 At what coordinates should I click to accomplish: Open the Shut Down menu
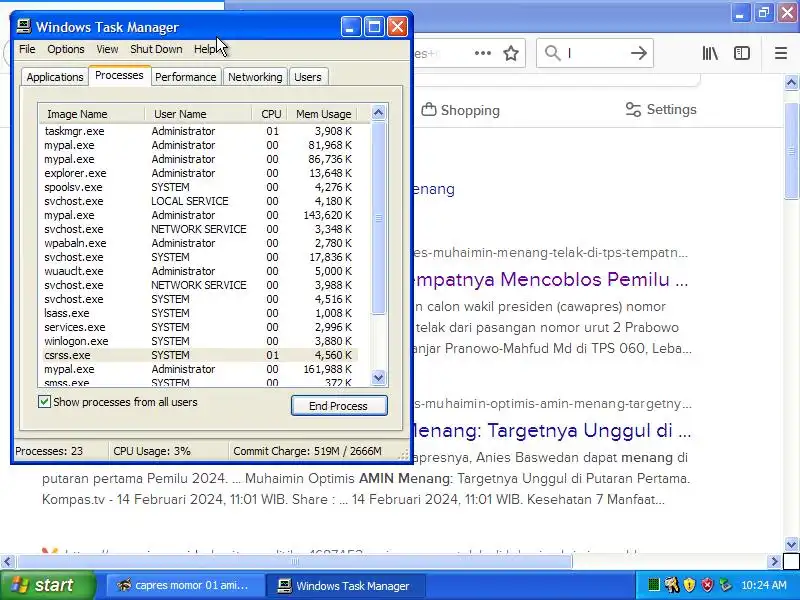tap(156, 49)
